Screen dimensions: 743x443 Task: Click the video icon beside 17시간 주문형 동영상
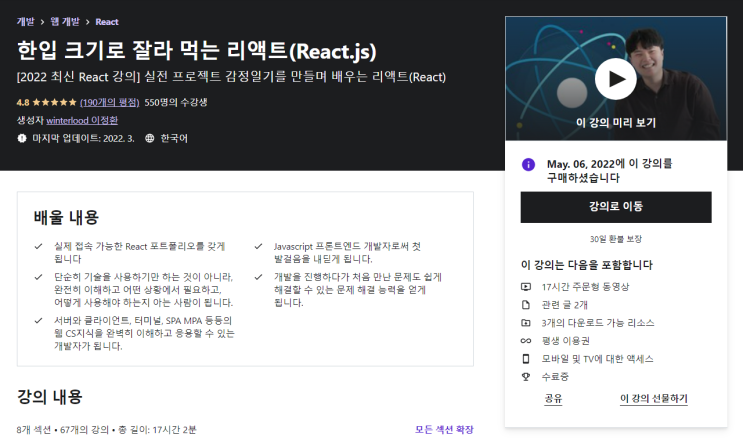(526, 287)
